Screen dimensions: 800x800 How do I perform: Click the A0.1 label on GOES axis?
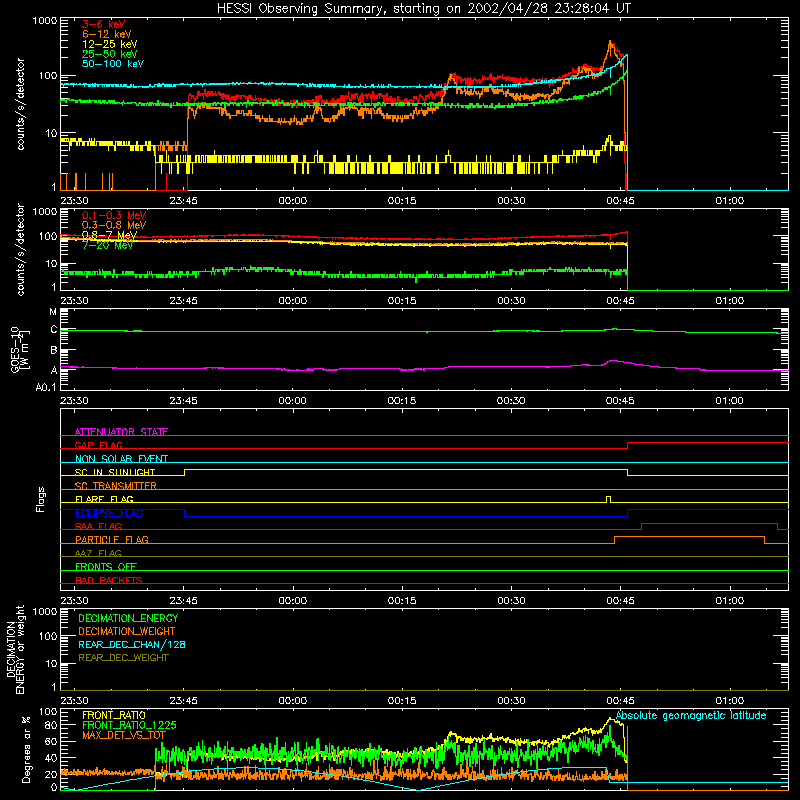click(x=46, y=387)
